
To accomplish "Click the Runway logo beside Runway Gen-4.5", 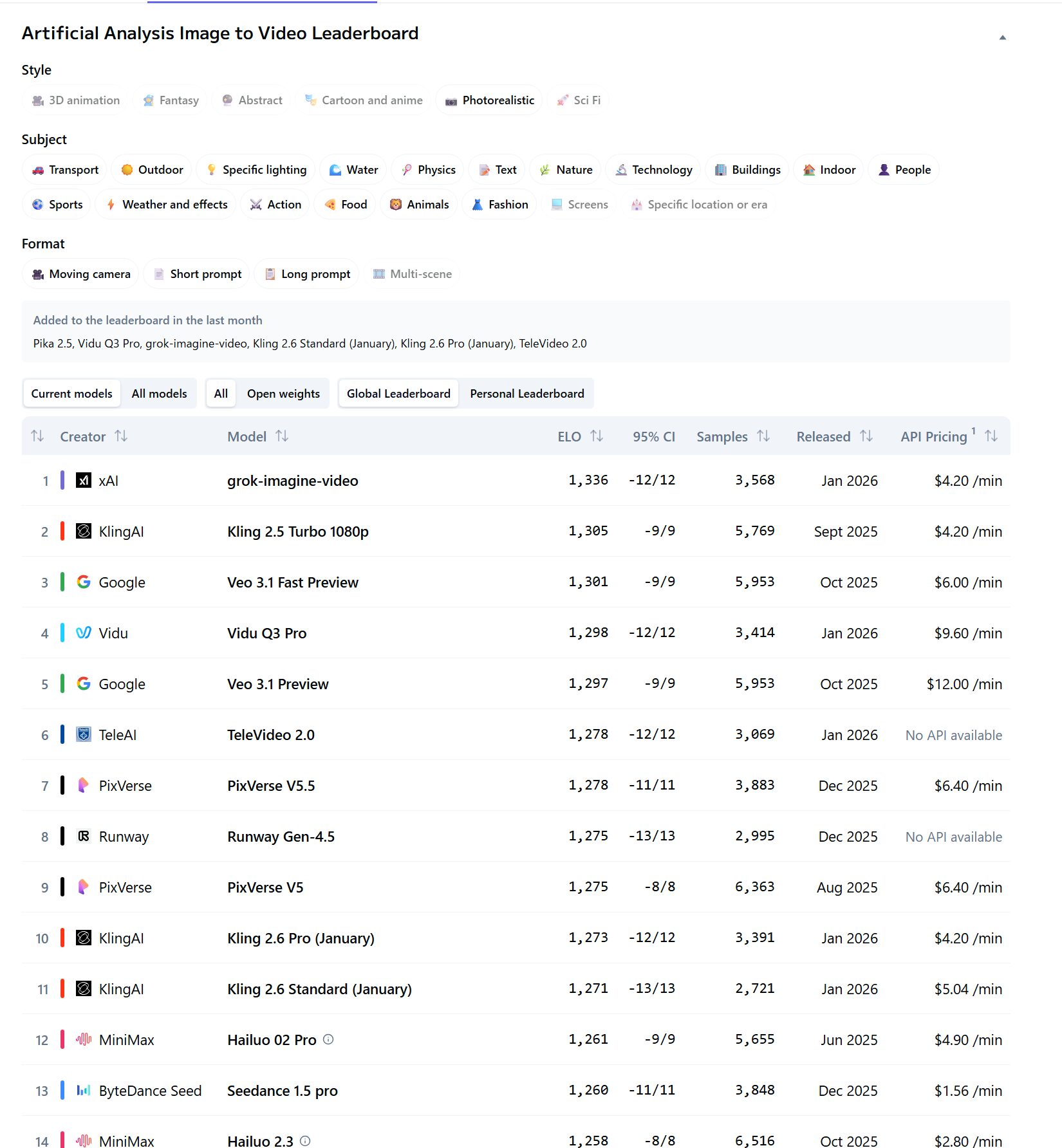I will tap(82, 837).
